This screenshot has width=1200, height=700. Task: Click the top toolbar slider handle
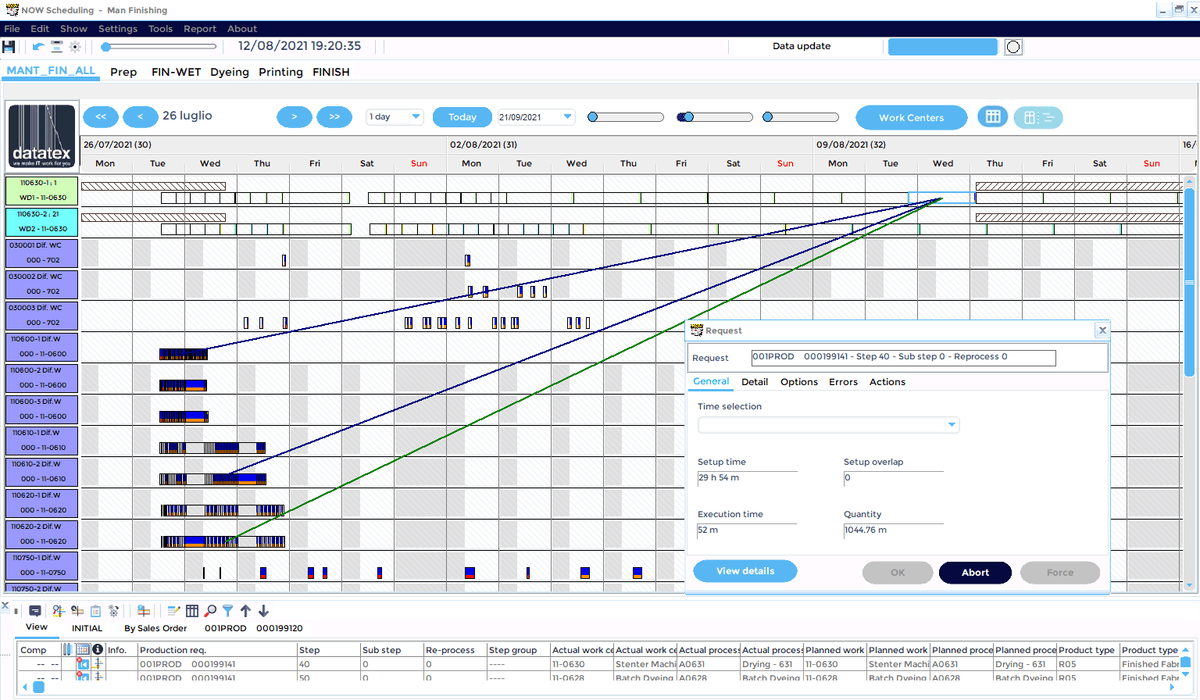tap(106, 46)
